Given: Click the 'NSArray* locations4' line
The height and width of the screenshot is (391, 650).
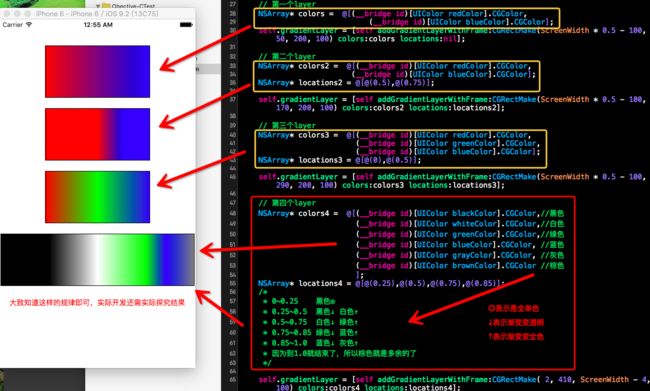Looking at the screenshot, I should coord(381,284).
